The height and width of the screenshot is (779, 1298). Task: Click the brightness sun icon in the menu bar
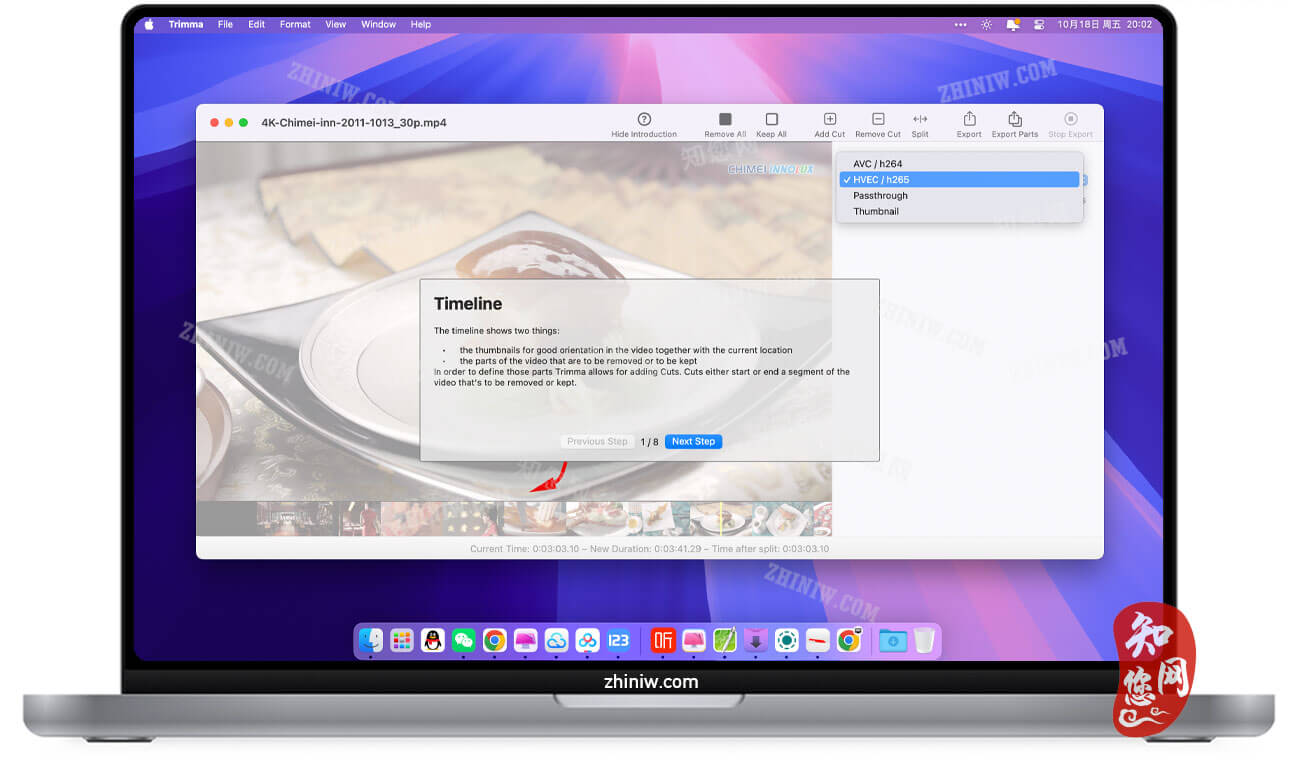click(x=987, y=25)
